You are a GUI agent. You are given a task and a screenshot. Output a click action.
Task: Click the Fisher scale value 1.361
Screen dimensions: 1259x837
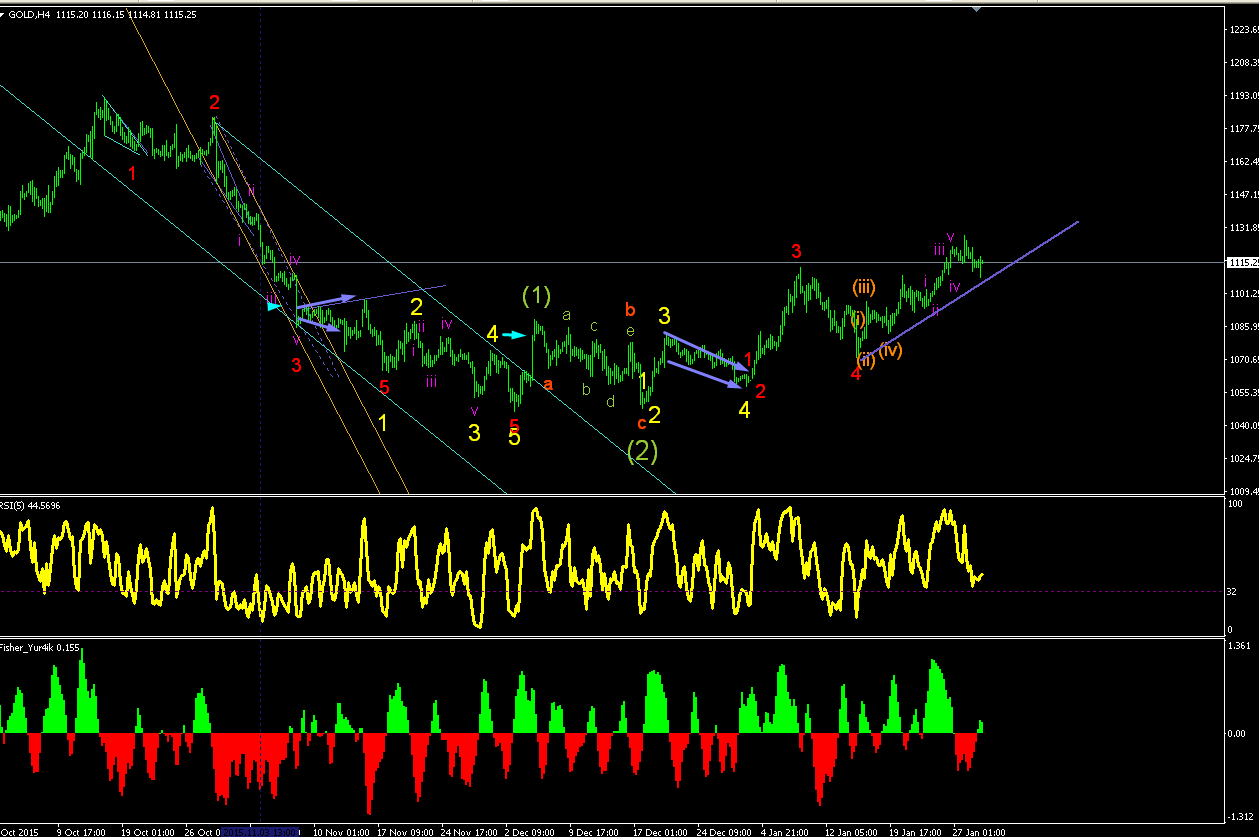tap(1242, 646)
